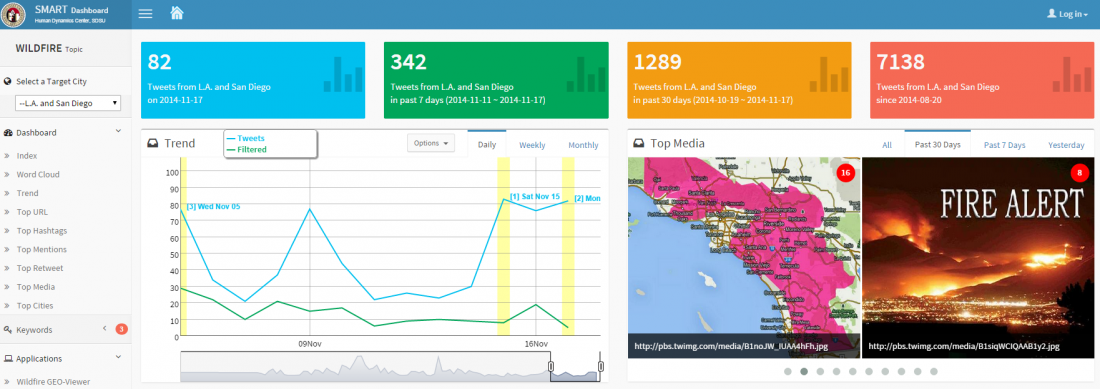Screen dimensions: 1100x389
Task: Click red badge 8 on Fire Alert image
Action: (1079, 173)
